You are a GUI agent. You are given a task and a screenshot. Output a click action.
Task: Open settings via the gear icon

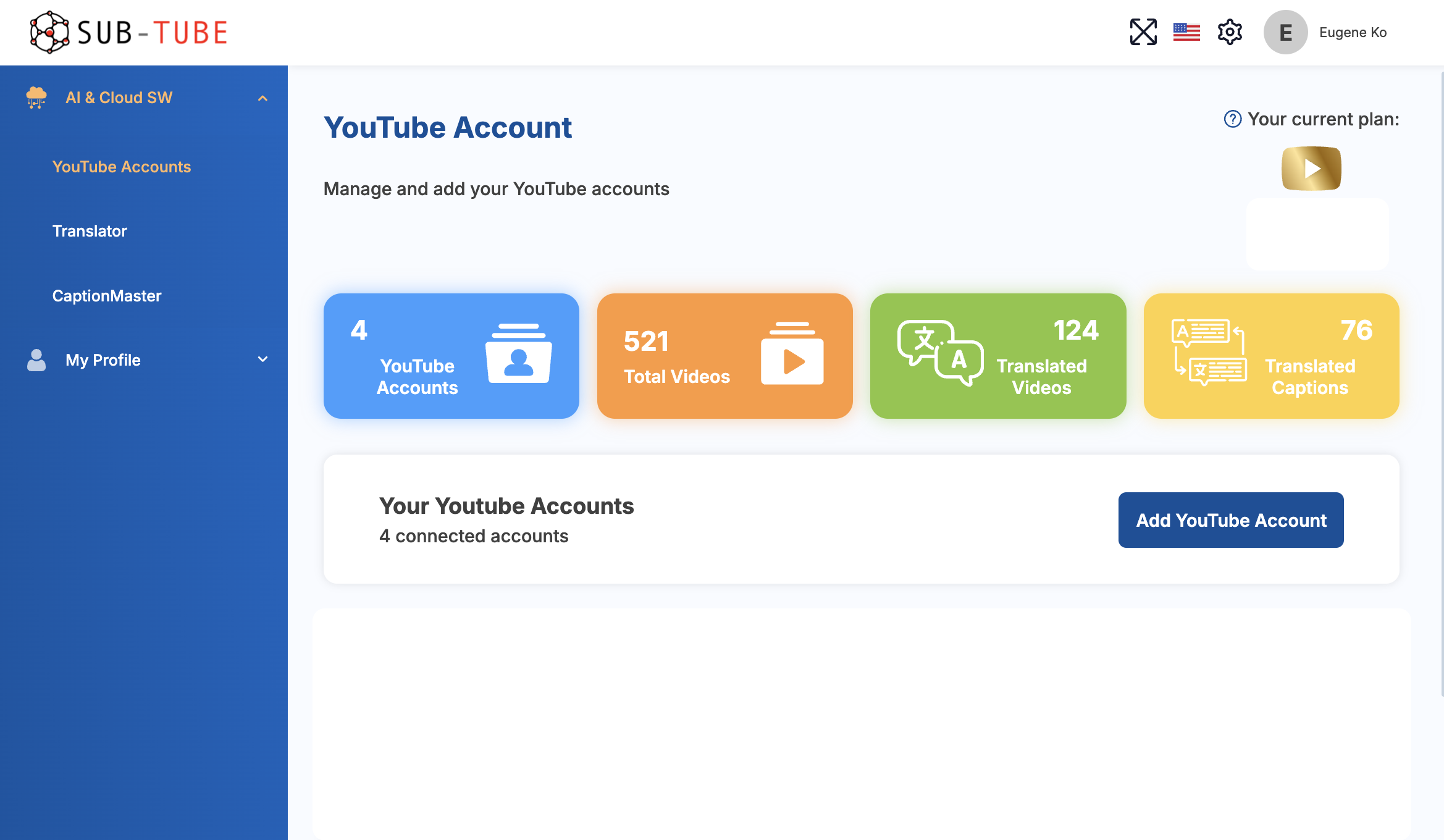point(1229,31)
